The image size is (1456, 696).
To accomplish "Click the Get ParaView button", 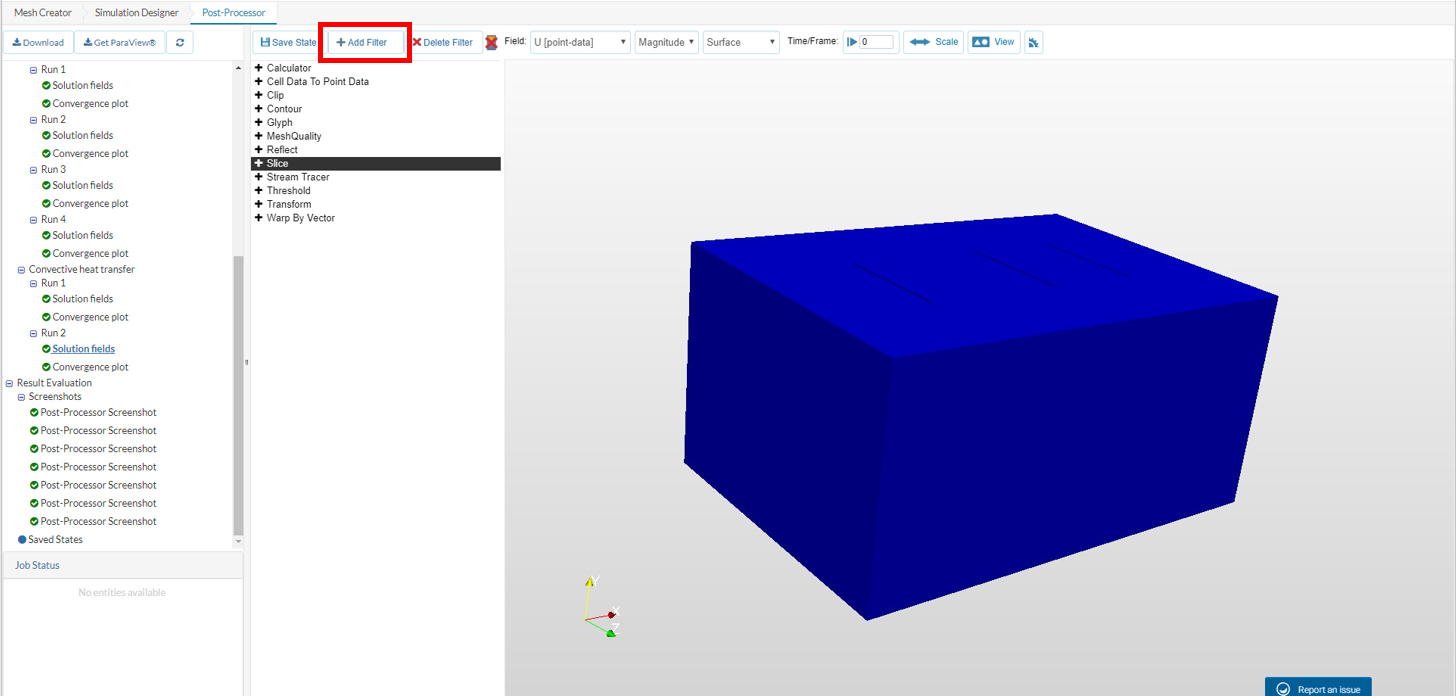I will click(119, 42).
